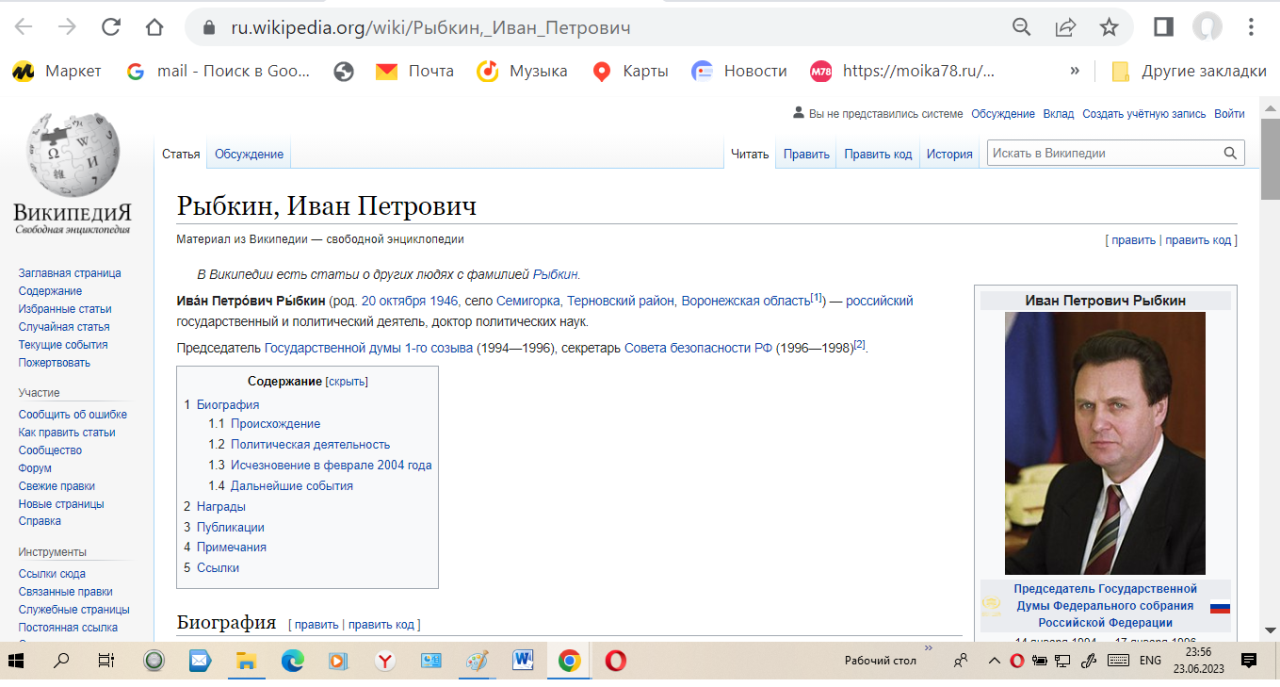
Task: Reload the Wikipedia page
Action: [x=111, y=27]
